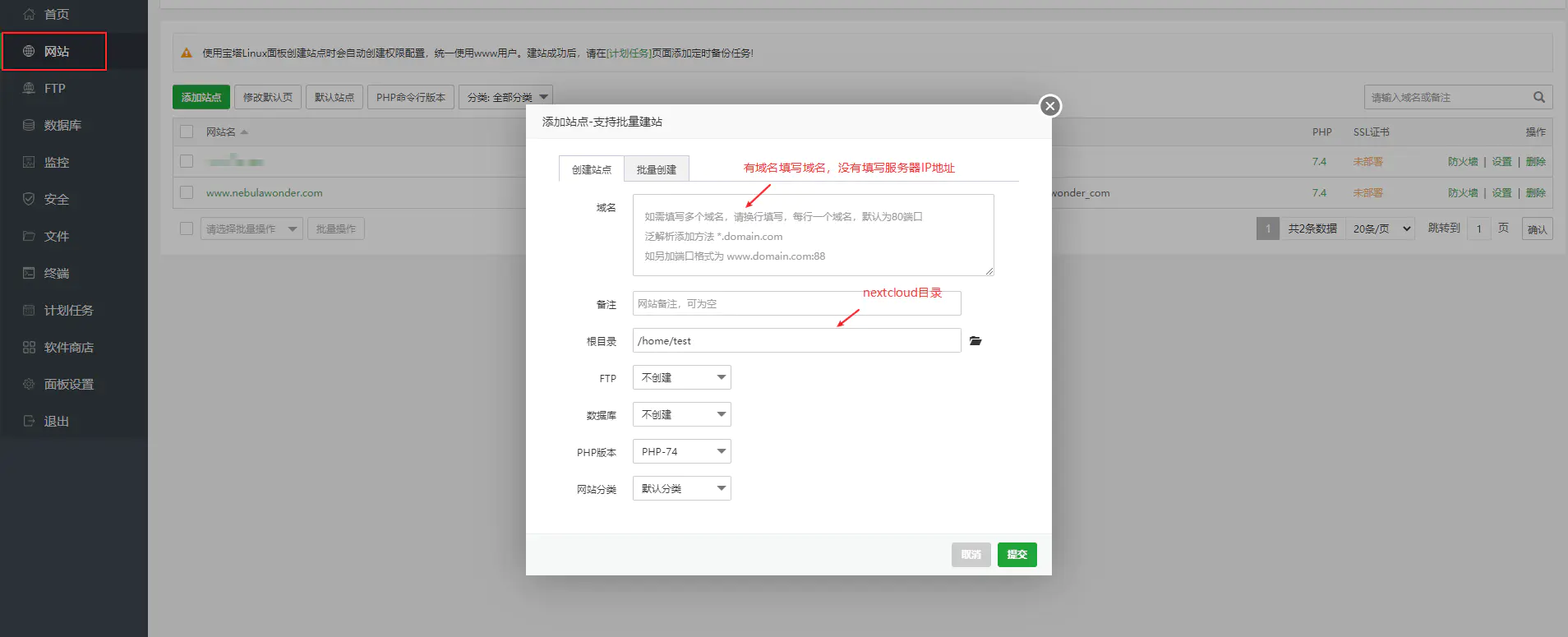This screenshot has height=637, width=1568.
Task: Open the 分类: 全部分类 dropdown
Action: (505, 97)
